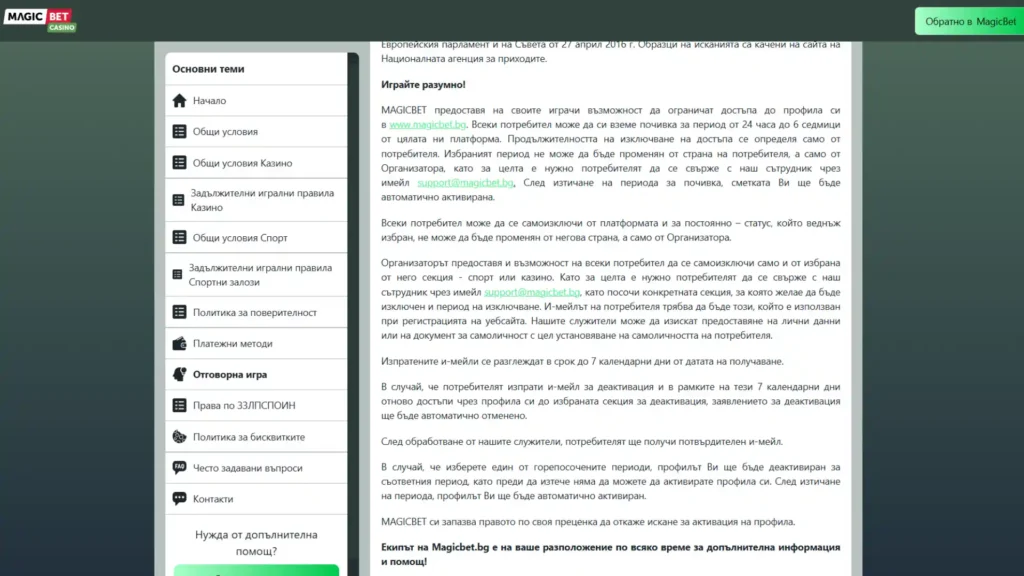The image size is (1024, 576).
Task: Click the paragraph starting MAGICBET си запазва правото
Action: tap(588, 521)
